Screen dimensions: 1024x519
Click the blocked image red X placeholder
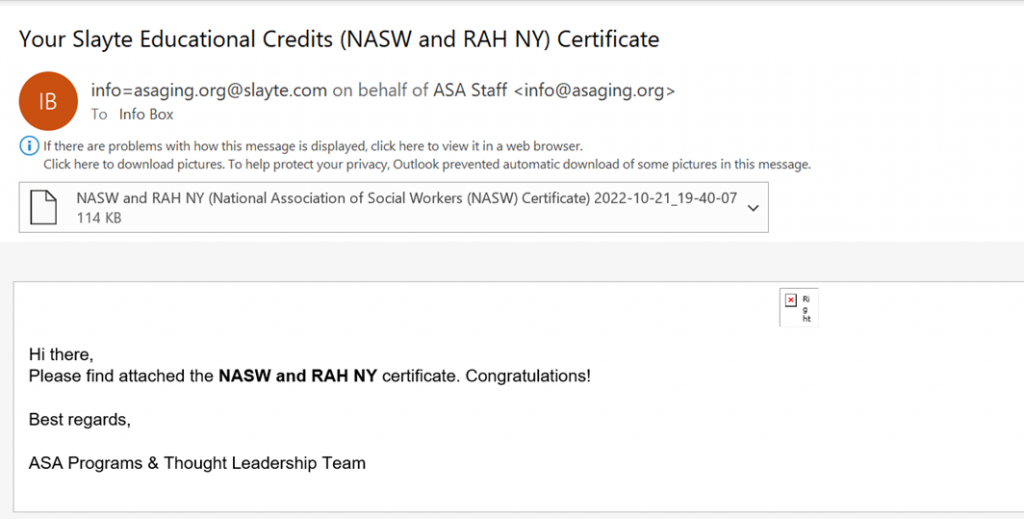click(791, 300)
